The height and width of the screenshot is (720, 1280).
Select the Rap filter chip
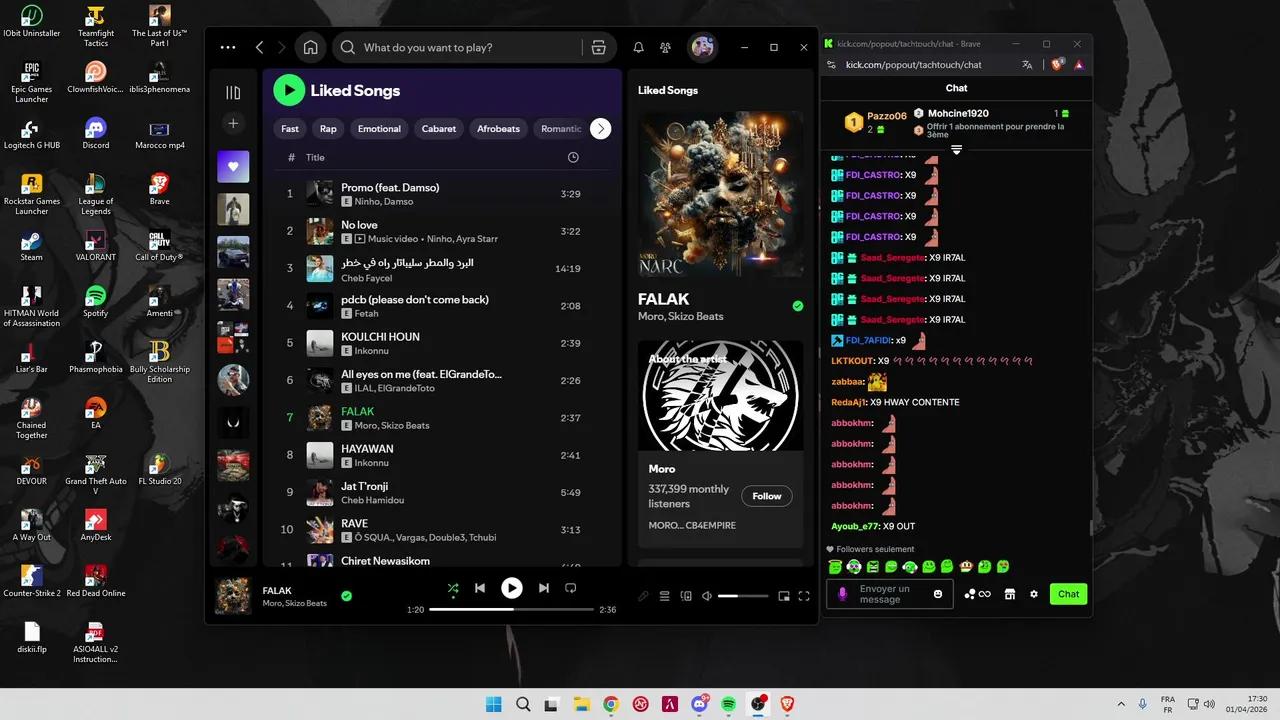coord(328,128)
